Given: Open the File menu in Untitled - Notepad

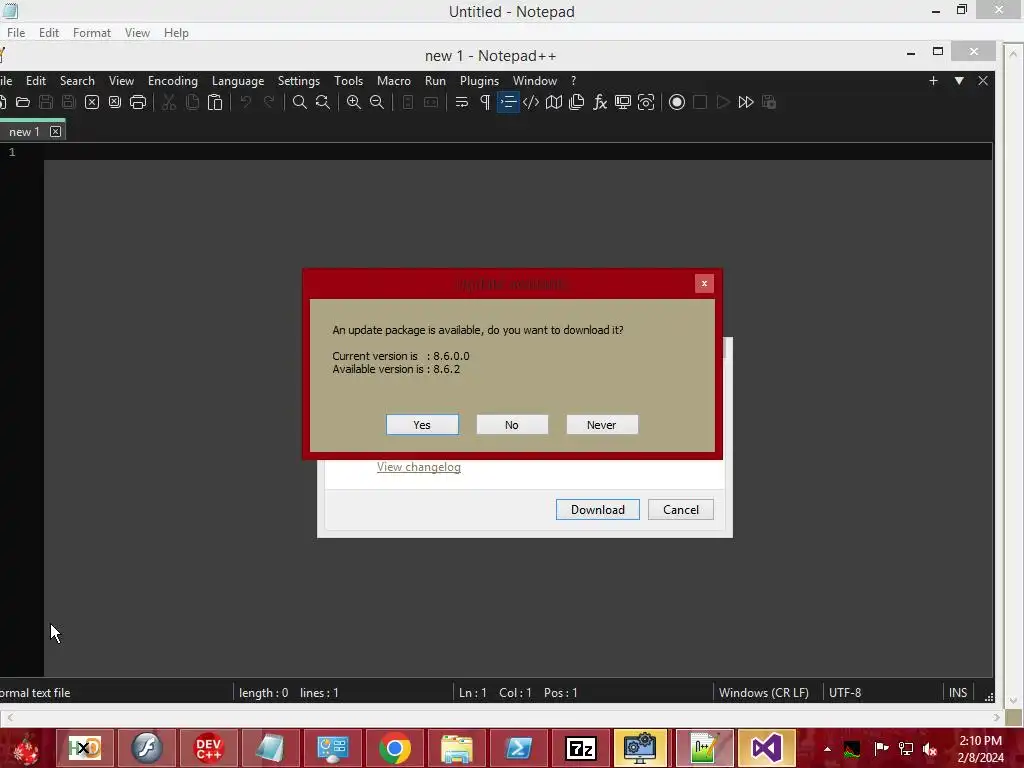Looking at the screenshot, I should (x=16, y=33).
